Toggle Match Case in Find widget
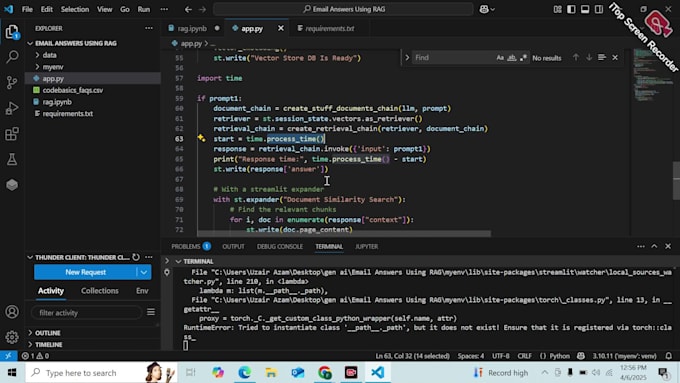The width and height of the screenshot is (680, 383). (500, 57)
